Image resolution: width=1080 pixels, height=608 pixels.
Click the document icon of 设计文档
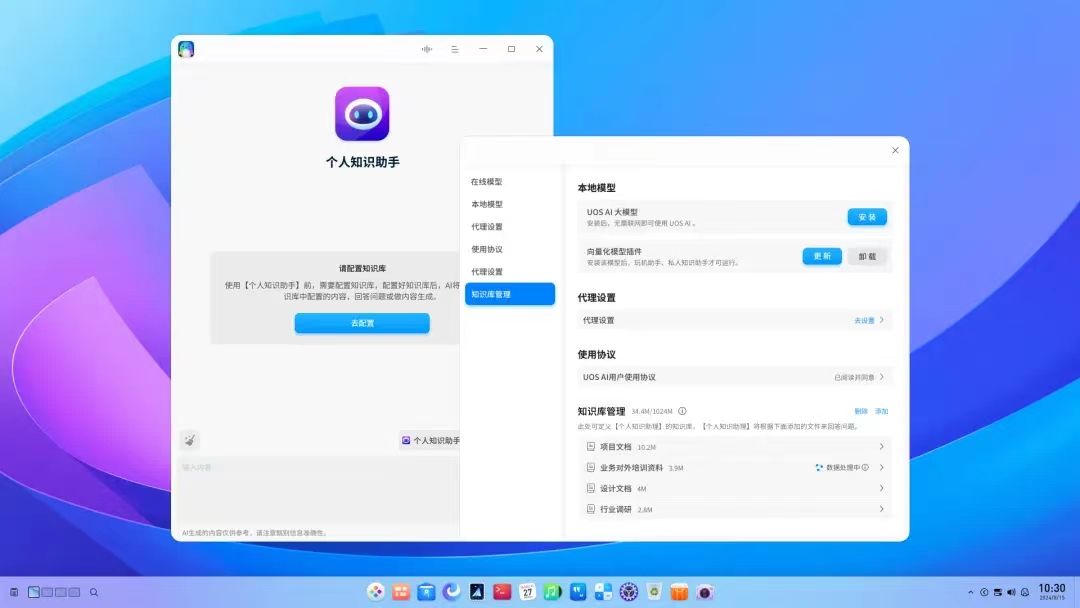click(x=590, y=488)
